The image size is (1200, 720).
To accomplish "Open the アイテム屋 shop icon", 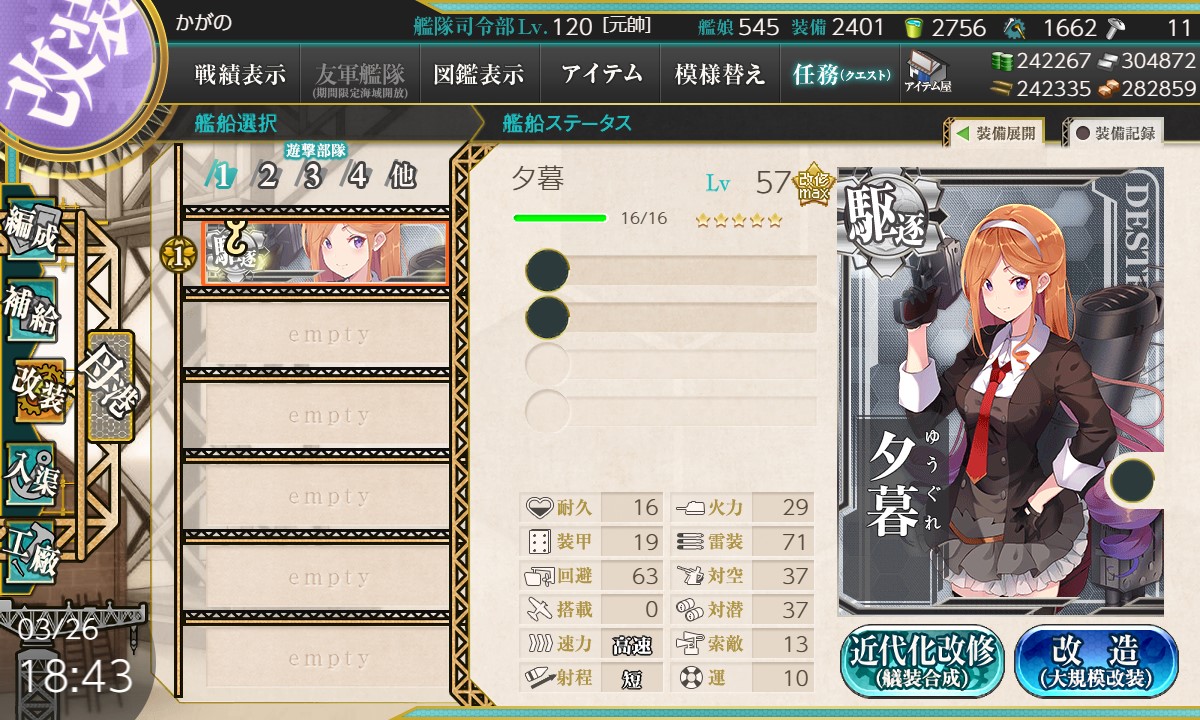I will click(928, 73).
